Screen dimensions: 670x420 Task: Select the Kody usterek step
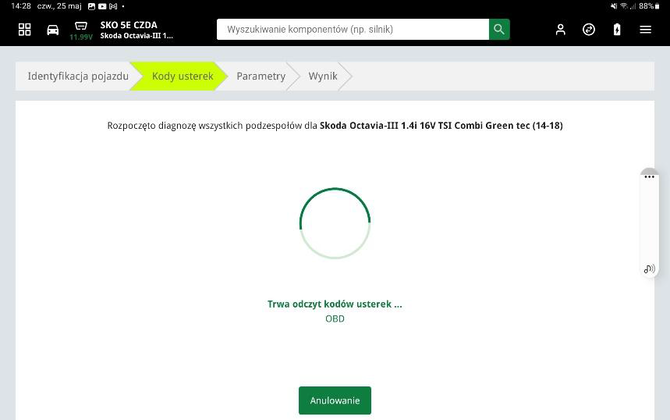[x=182, y=76]
